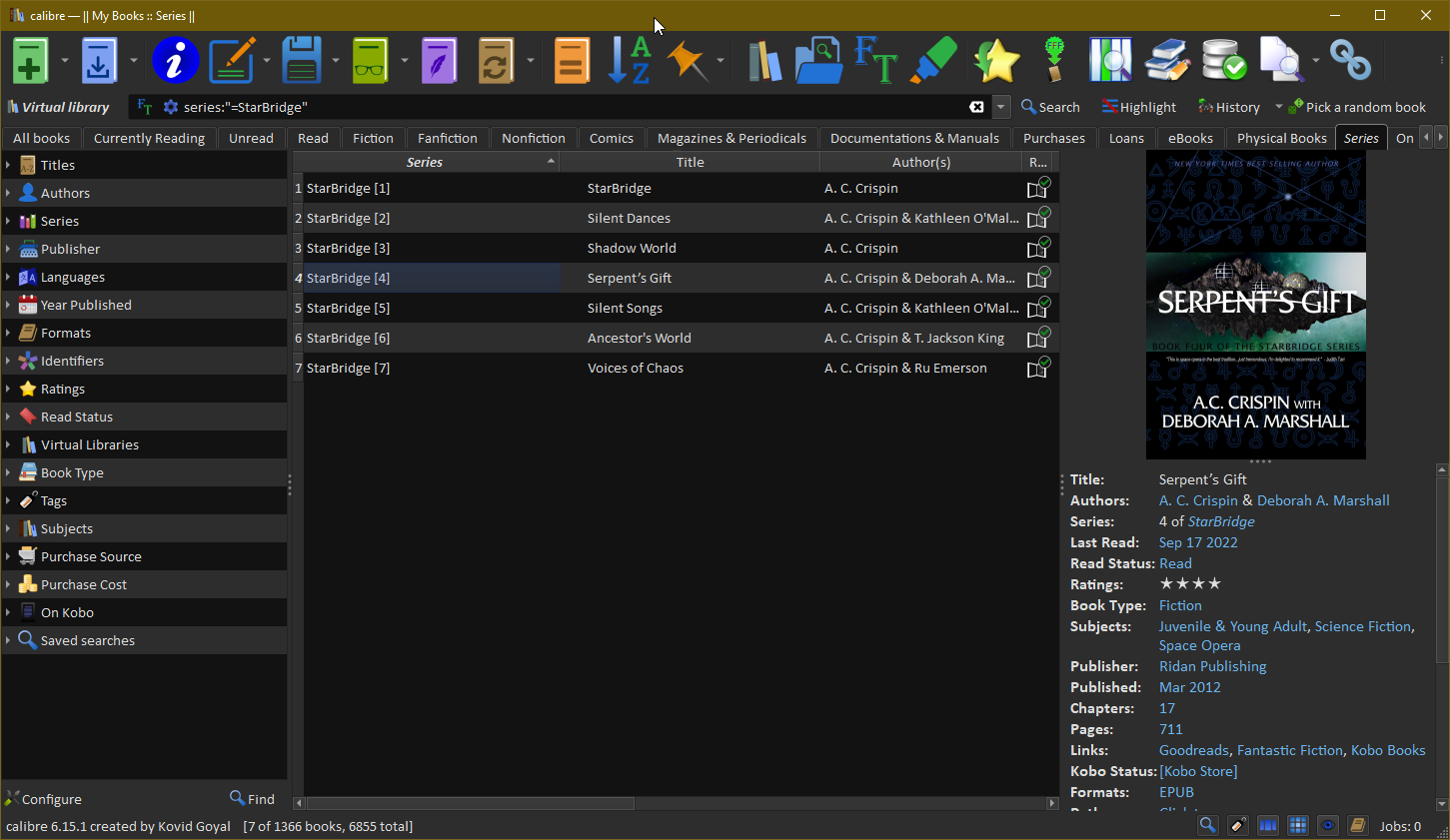This screenshot has height=840, width=1450.
Task: Click the small FT icon in the search bar
Action: [145, 107]
